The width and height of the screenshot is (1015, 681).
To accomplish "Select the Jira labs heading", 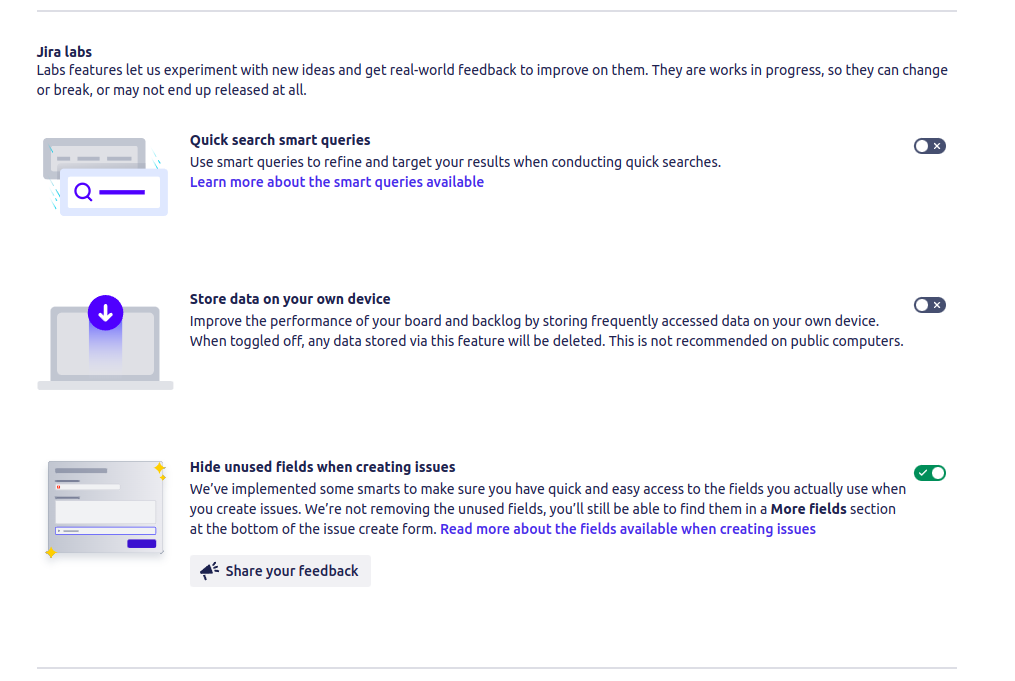I will pos(62,51).
